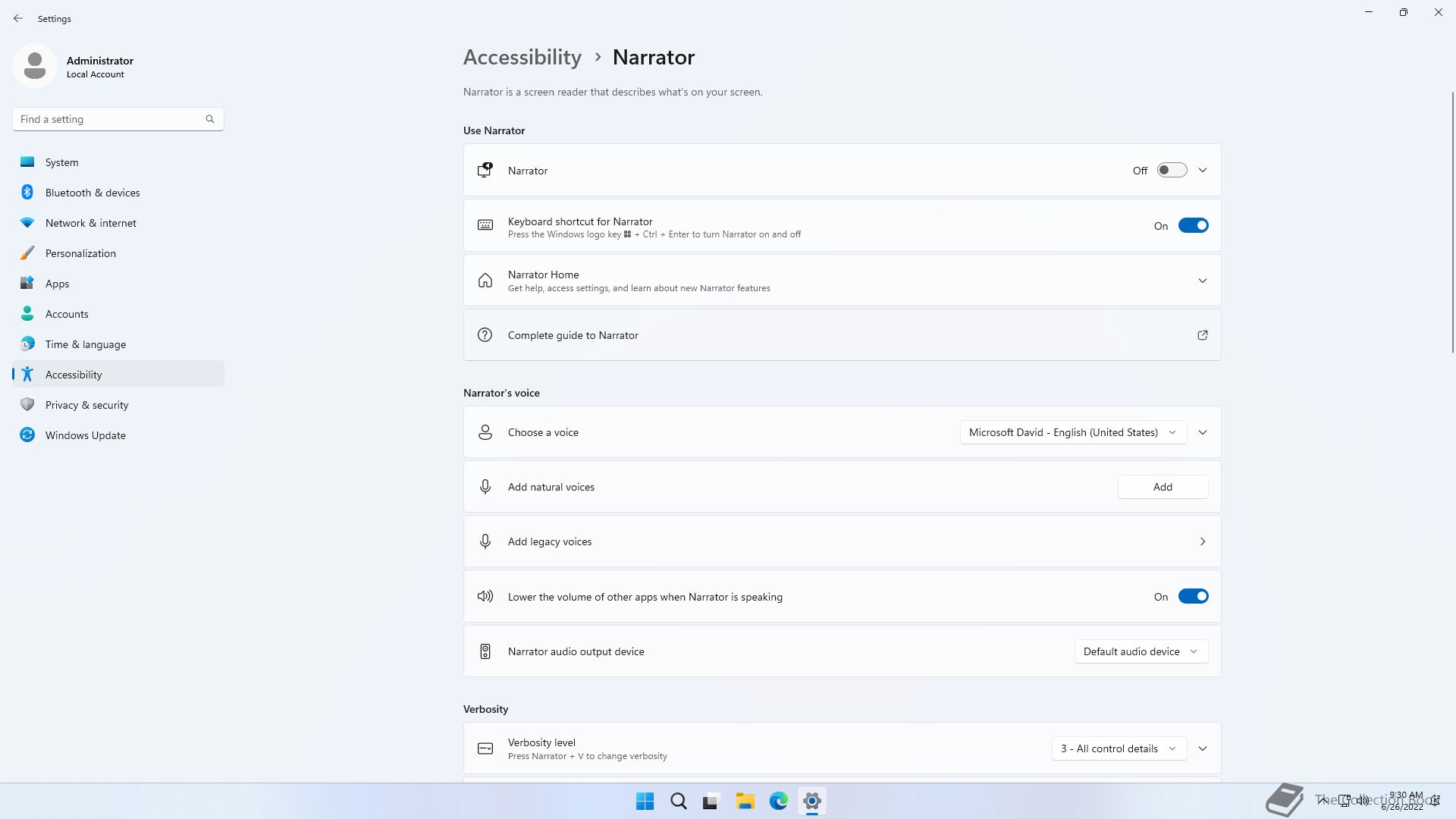Click the Add button for natural voices

pos(1163,487)
